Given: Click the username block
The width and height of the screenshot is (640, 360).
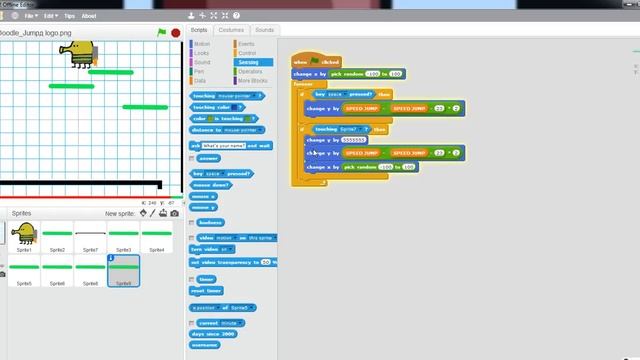Looking at the screenshot, I should pyautogui.click(x=205, y=345).
